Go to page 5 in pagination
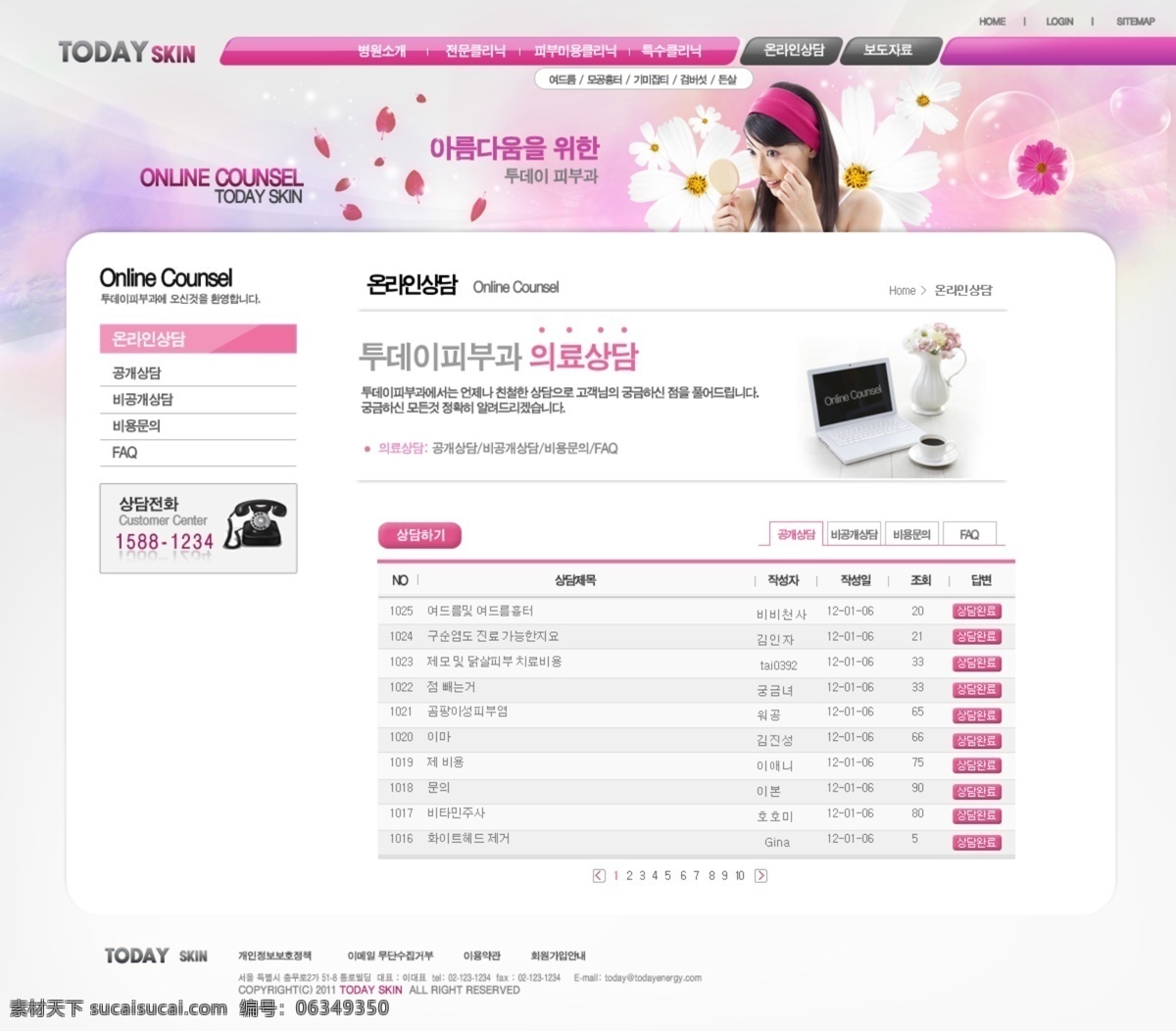Screen dimensions: 1176x1031 pyautogui.click(x=668, y=876)
